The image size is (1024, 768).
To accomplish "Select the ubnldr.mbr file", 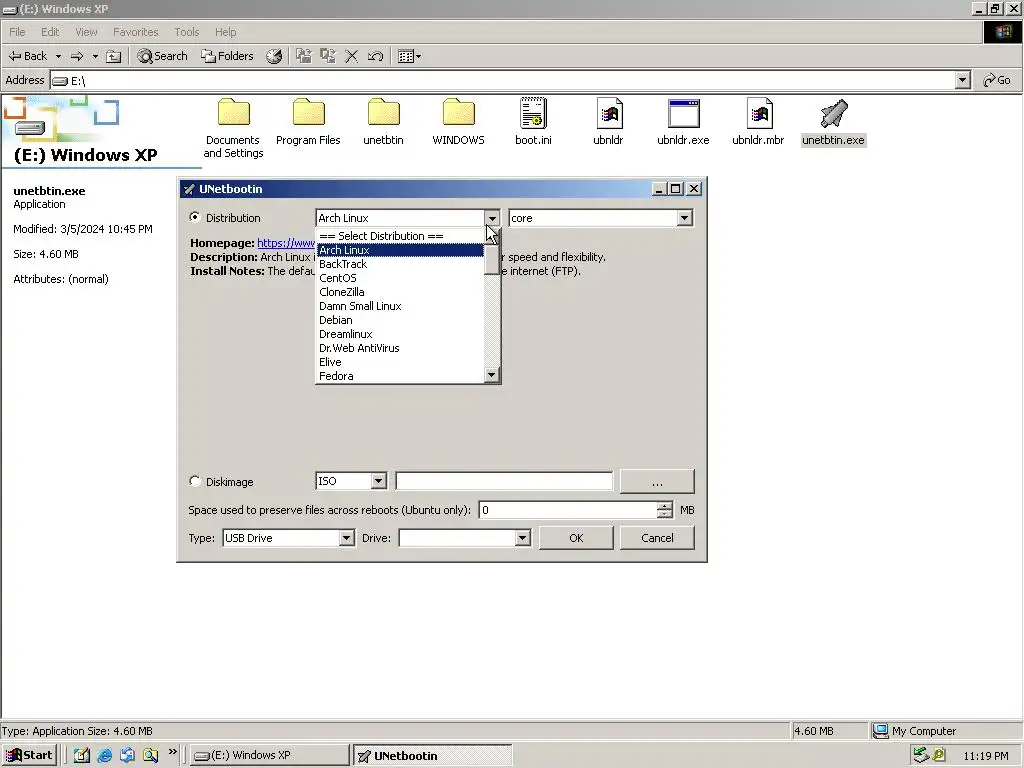I will [x=758, y=122].
